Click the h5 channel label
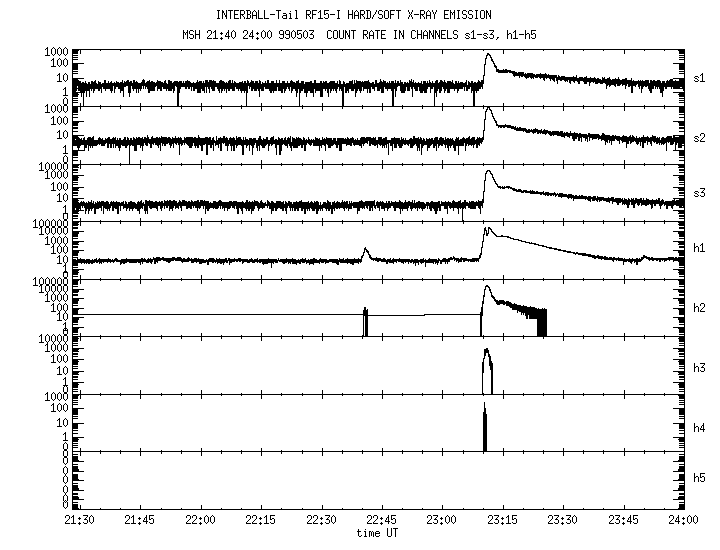Image resolution: width=720 pixels, height=550 pixels. click(700, 480)
